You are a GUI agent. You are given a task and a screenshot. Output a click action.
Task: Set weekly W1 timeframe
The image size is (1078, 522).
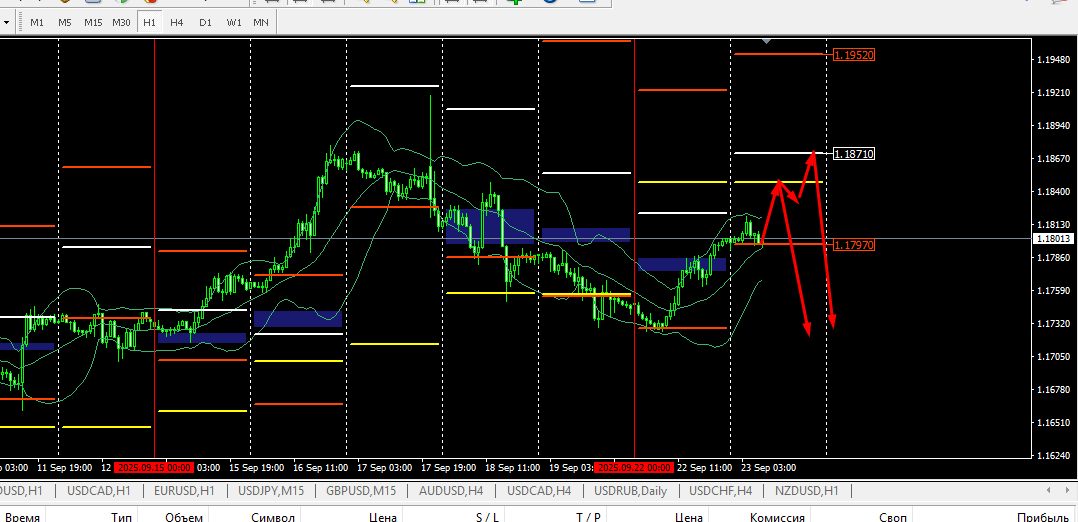click(234, 23)
